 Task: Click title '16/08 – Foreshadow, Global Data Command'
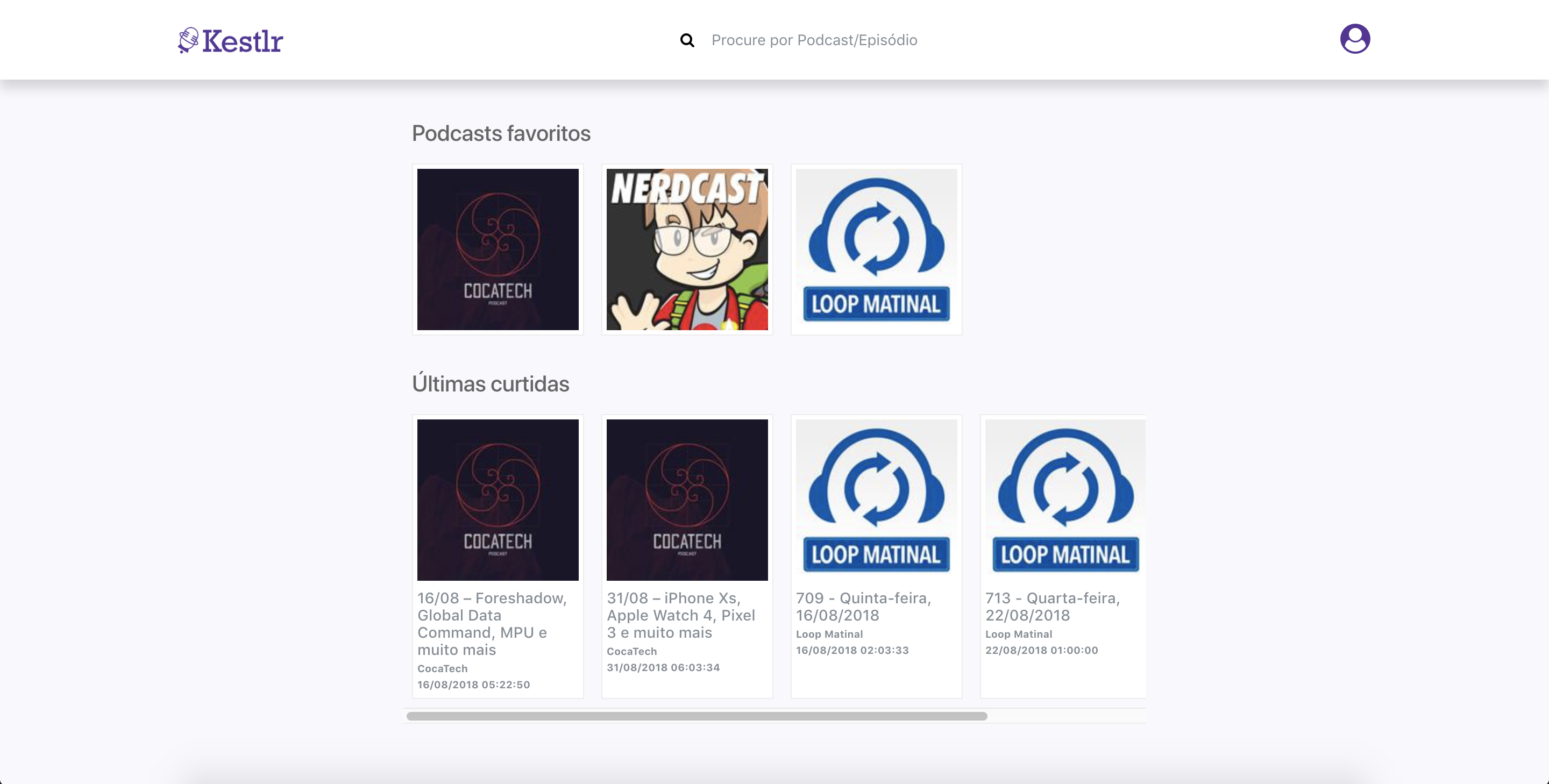[x=493, y=624]
